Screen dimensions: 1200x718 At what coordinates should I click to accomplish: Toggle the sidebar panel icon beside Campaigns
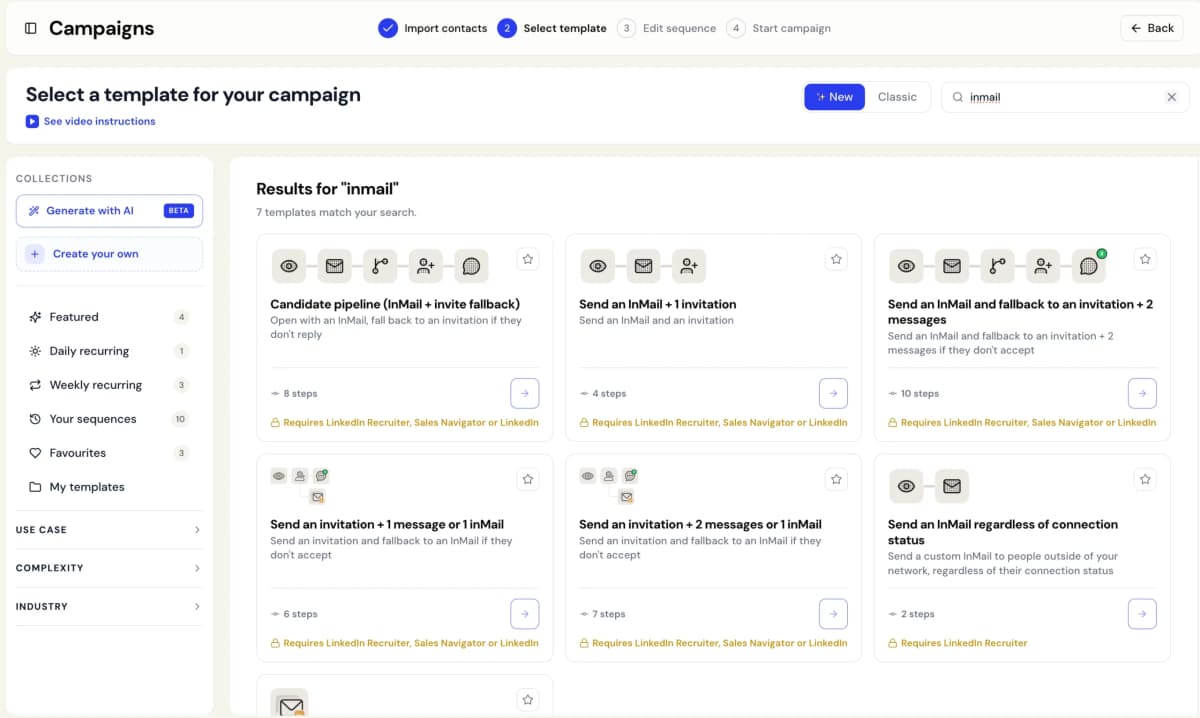(x=31, y=28)
